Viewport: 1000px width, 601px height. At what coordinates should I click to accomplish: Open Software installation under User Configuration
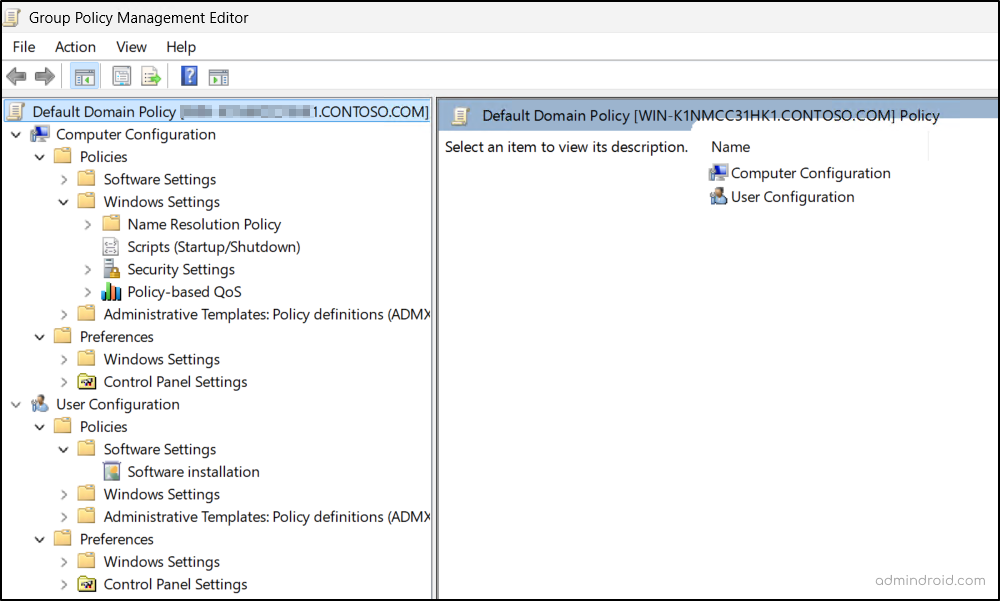coord(193,471)
